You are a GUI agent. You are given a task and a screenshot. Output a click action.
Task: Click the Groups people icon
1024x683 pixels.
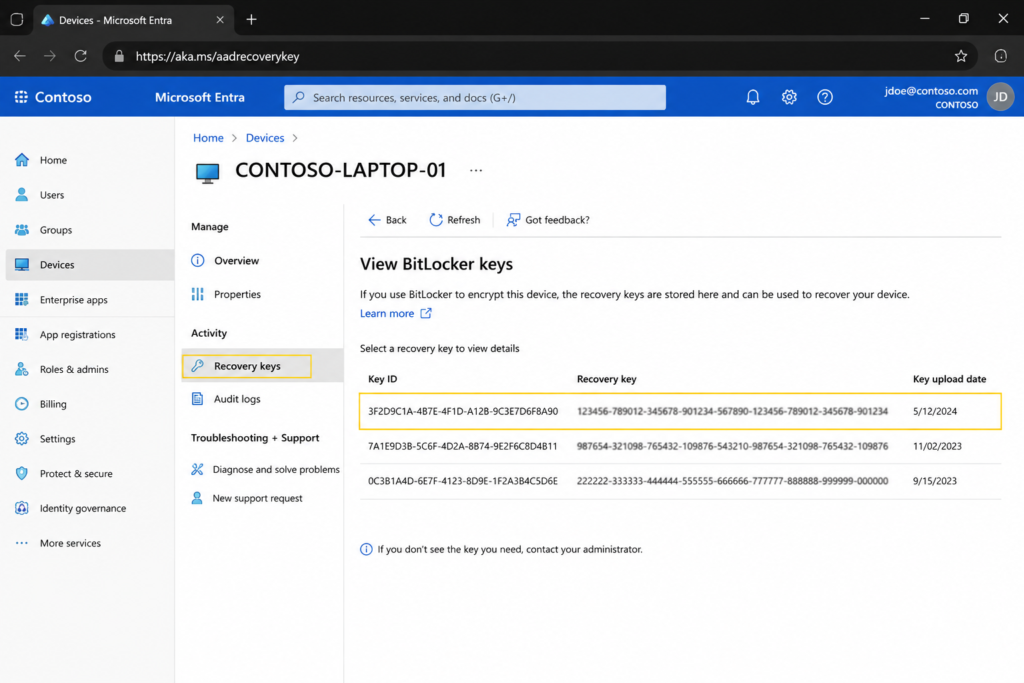coord(22,230)
